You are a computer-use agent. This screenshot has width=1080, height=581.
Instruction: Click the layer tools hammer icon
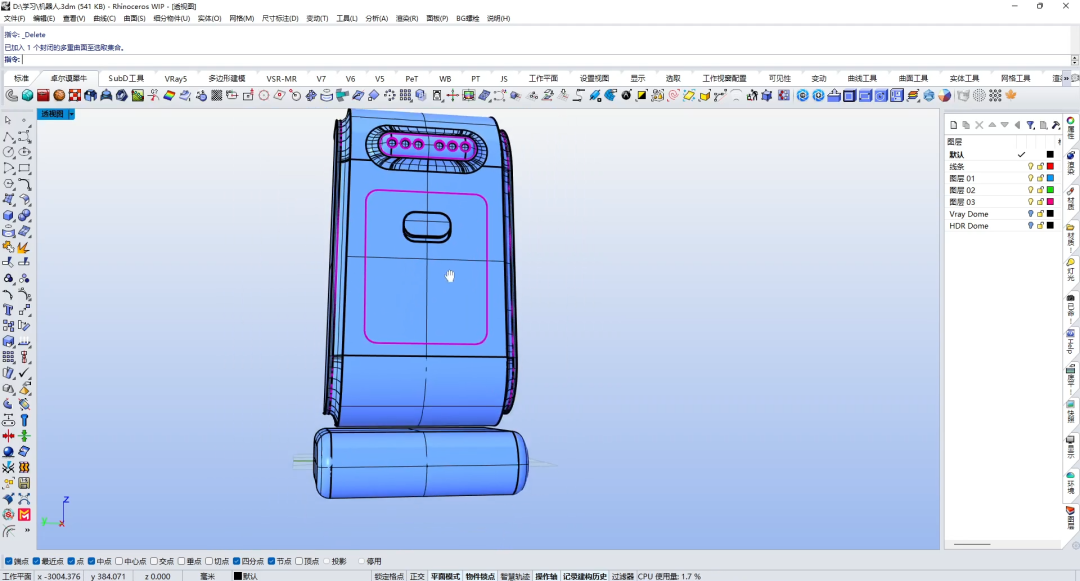coord(1056,125)
